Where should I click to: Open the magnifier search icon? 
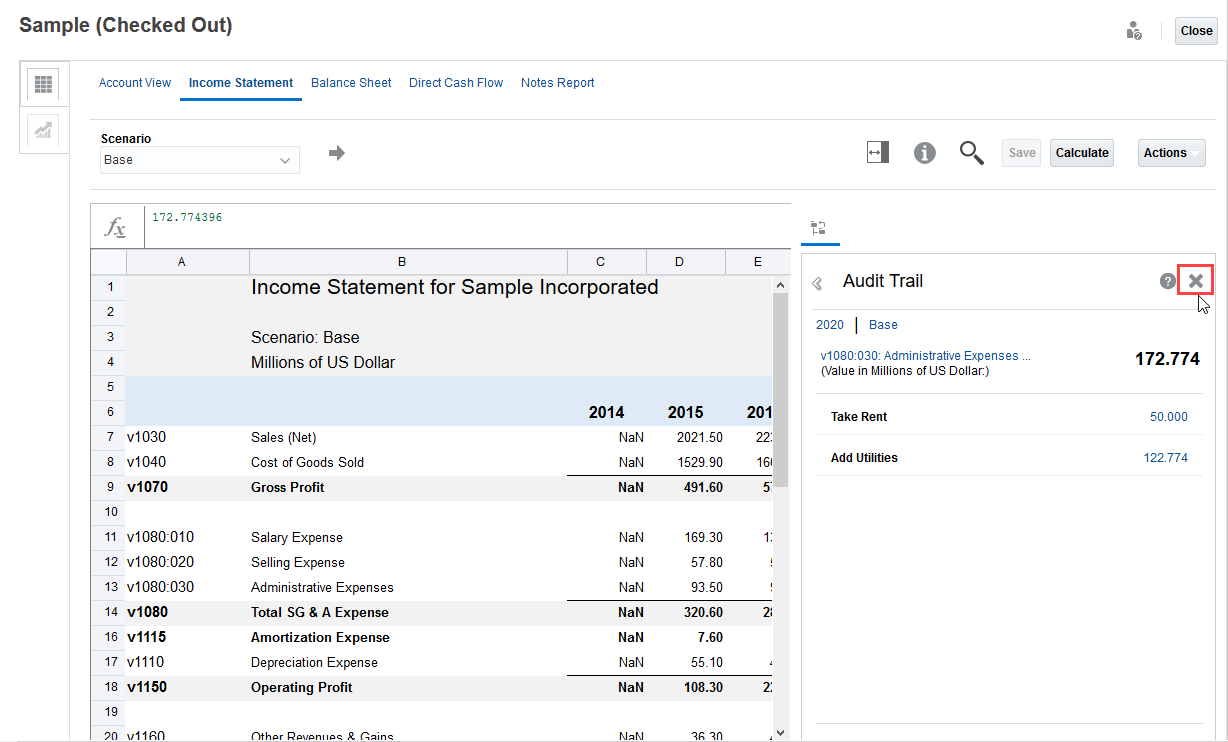tap(971, 153)
